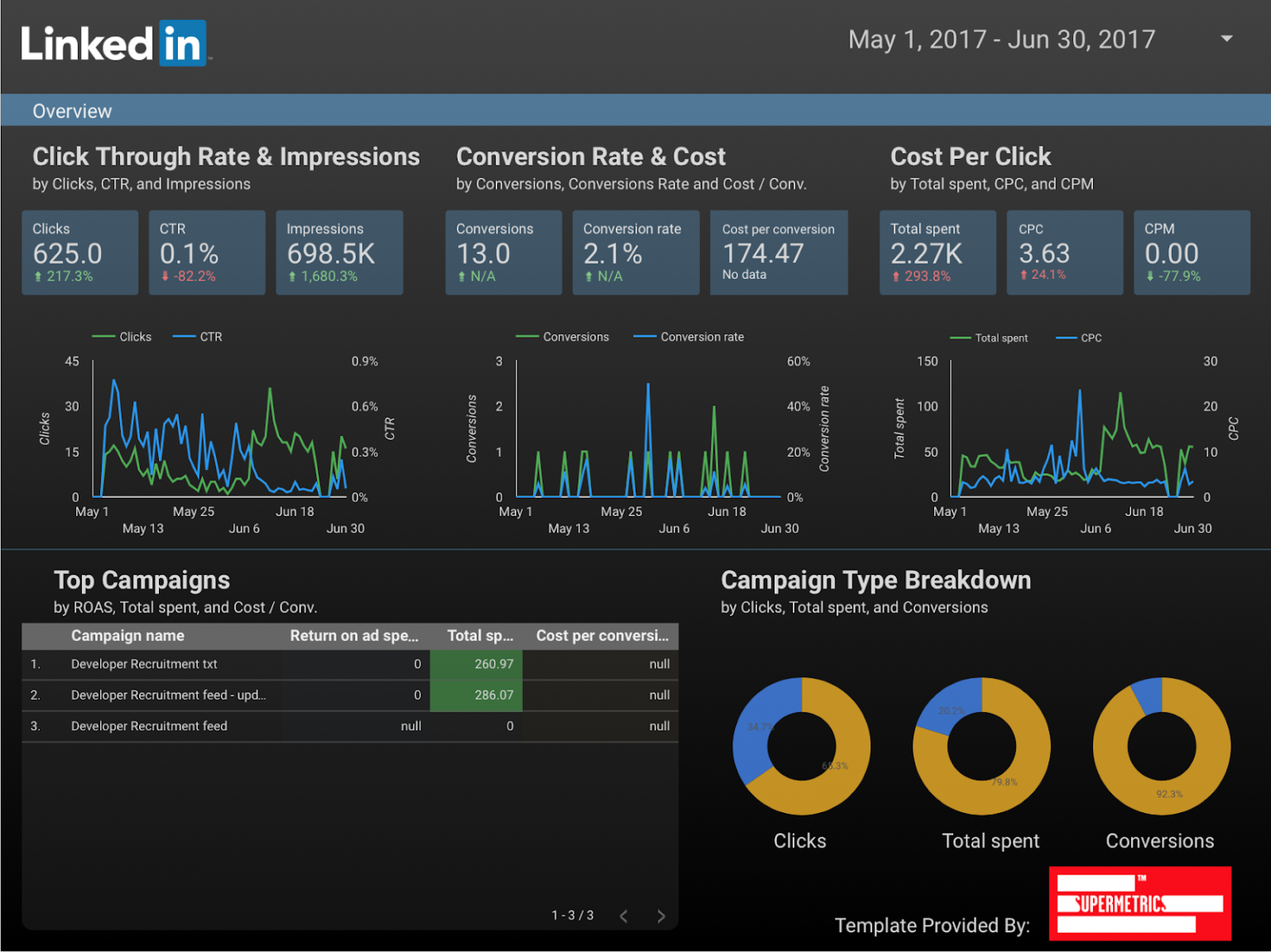Open the date range picker dropdown arrow

[x=1226, y=39]
